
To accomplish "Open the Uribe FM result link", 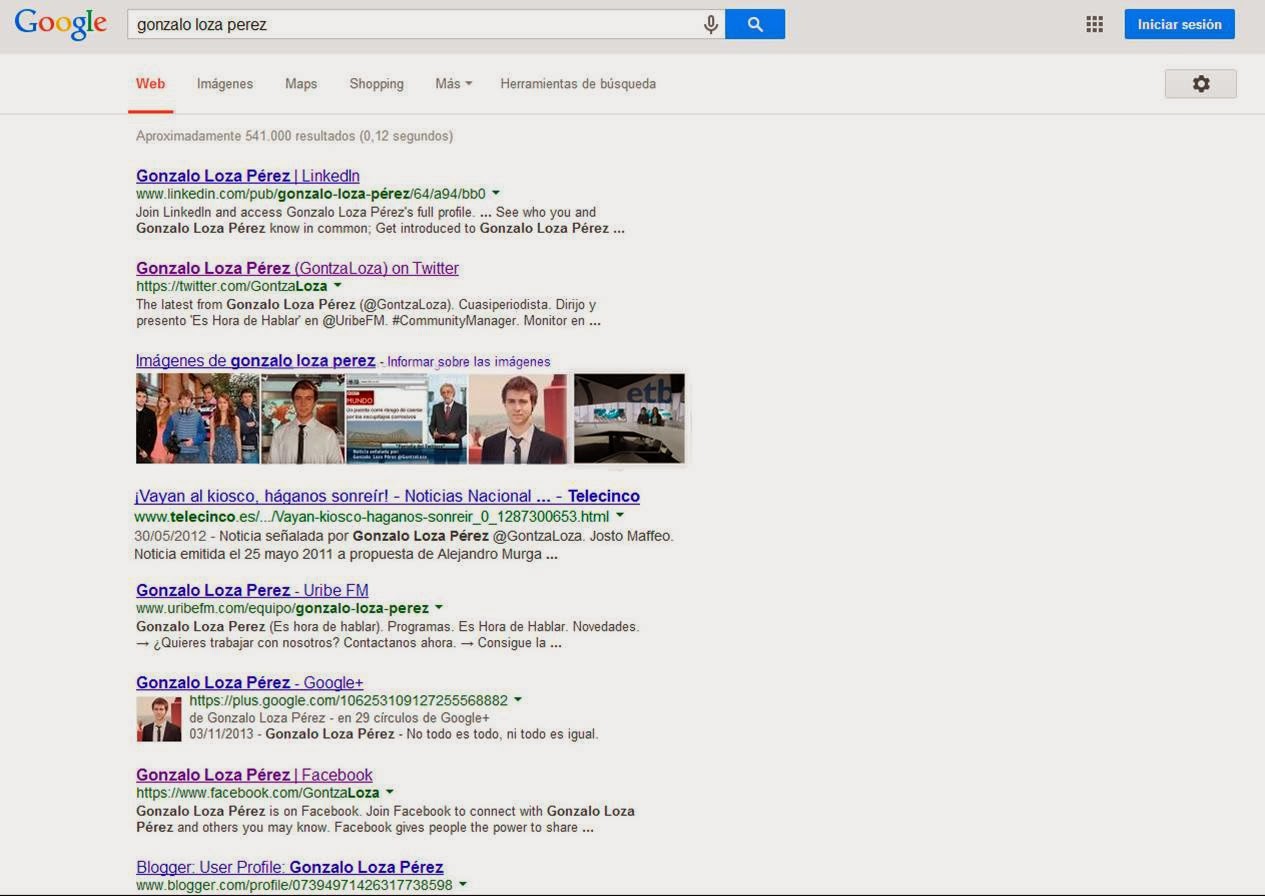I will [252, 590].
